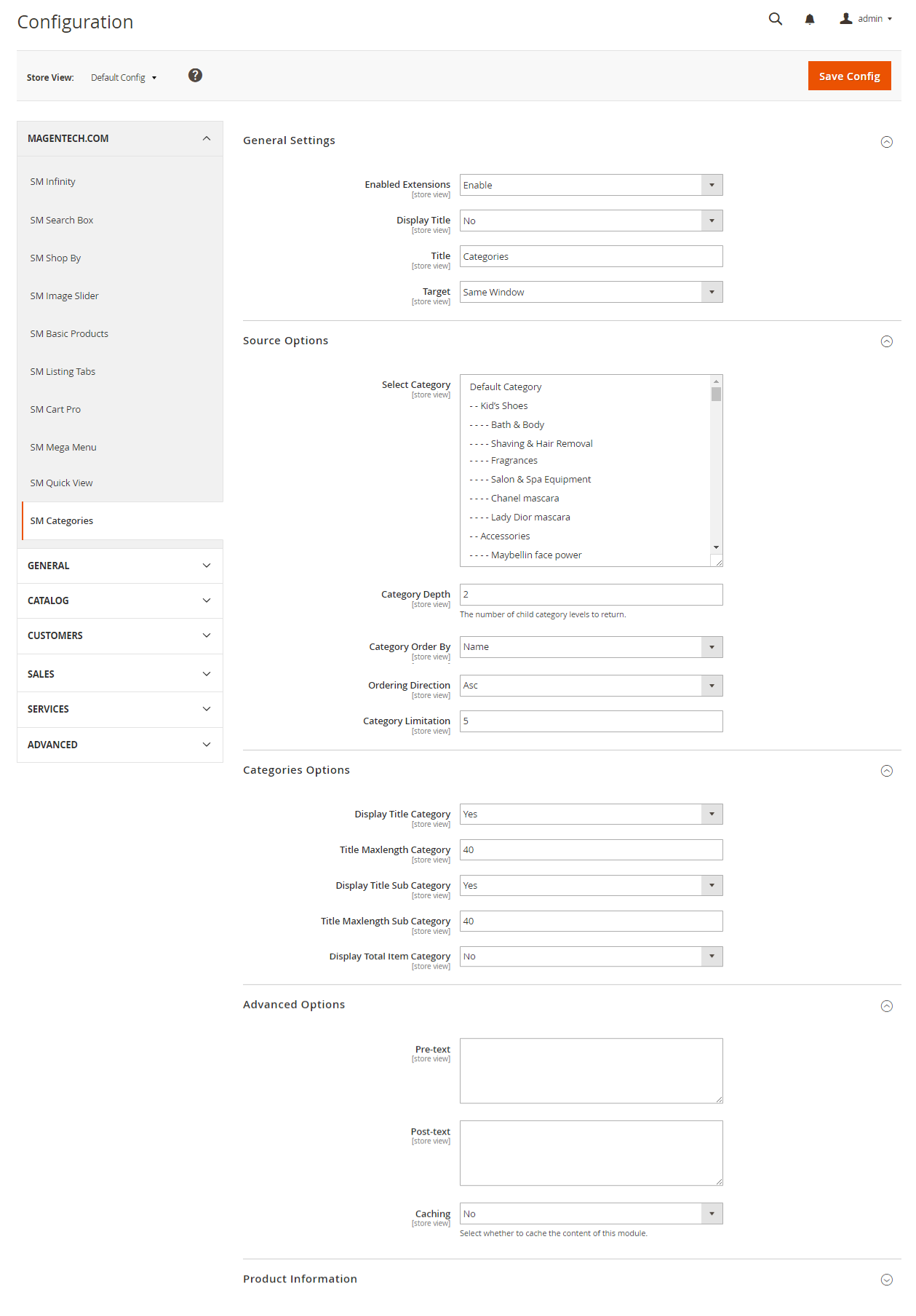Open the Caching dropdown

591,1214
